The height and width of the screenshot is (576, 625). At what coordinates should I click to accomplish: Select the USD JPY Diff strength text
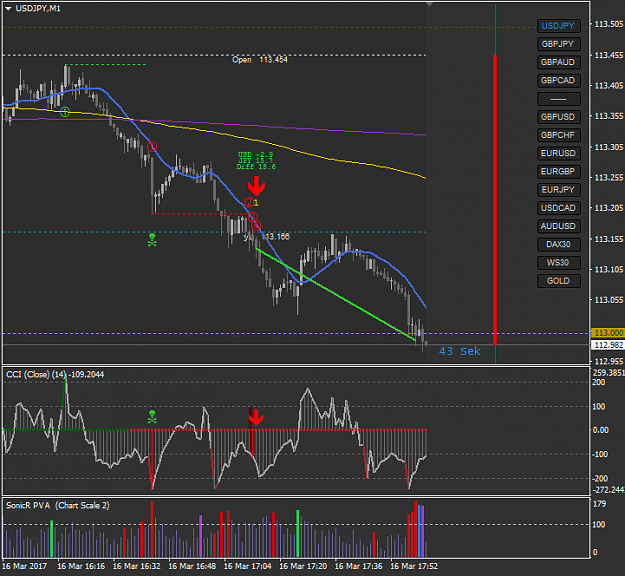coord(256,161)
